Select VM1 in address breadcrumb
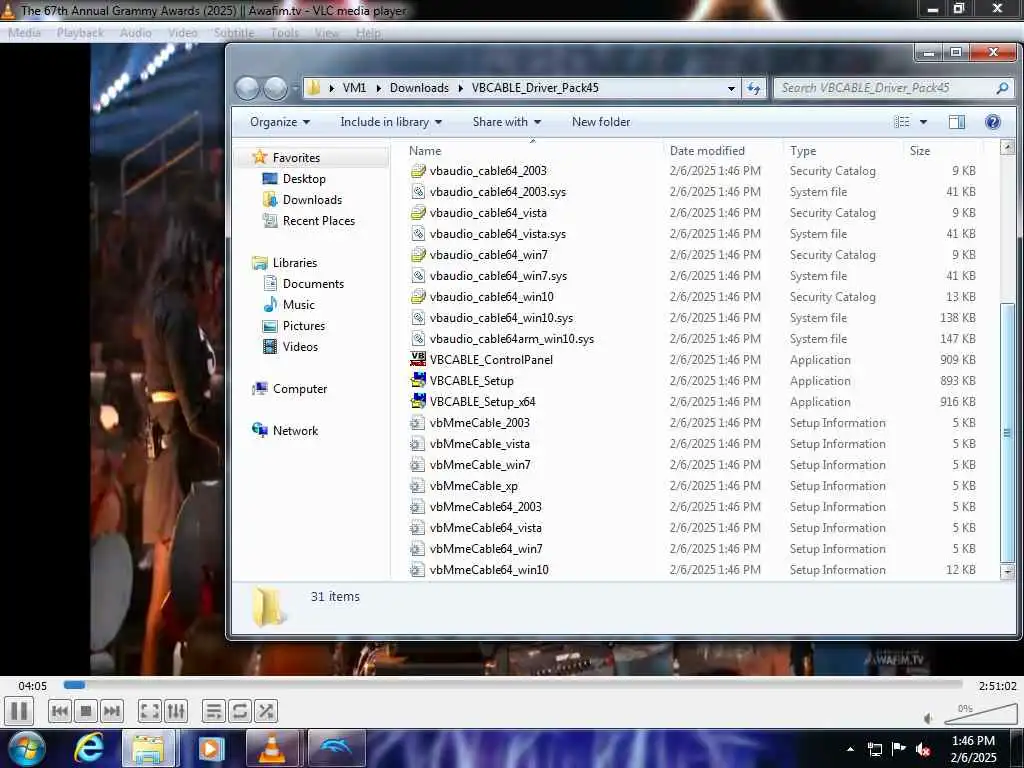This screenshot has height=768, width=1024. click(354, 88)
